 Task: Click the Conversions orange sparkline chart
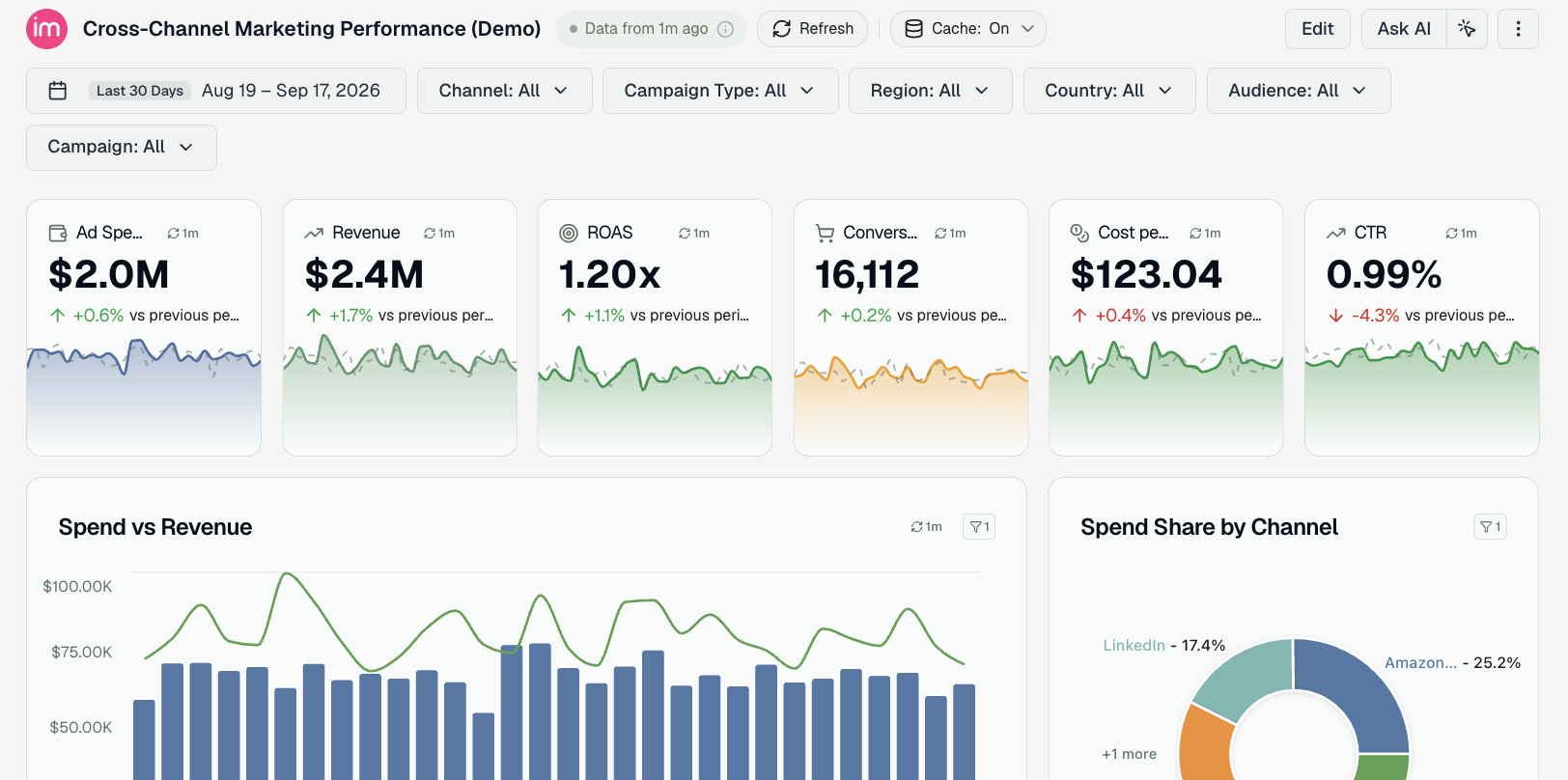point(910,404)
